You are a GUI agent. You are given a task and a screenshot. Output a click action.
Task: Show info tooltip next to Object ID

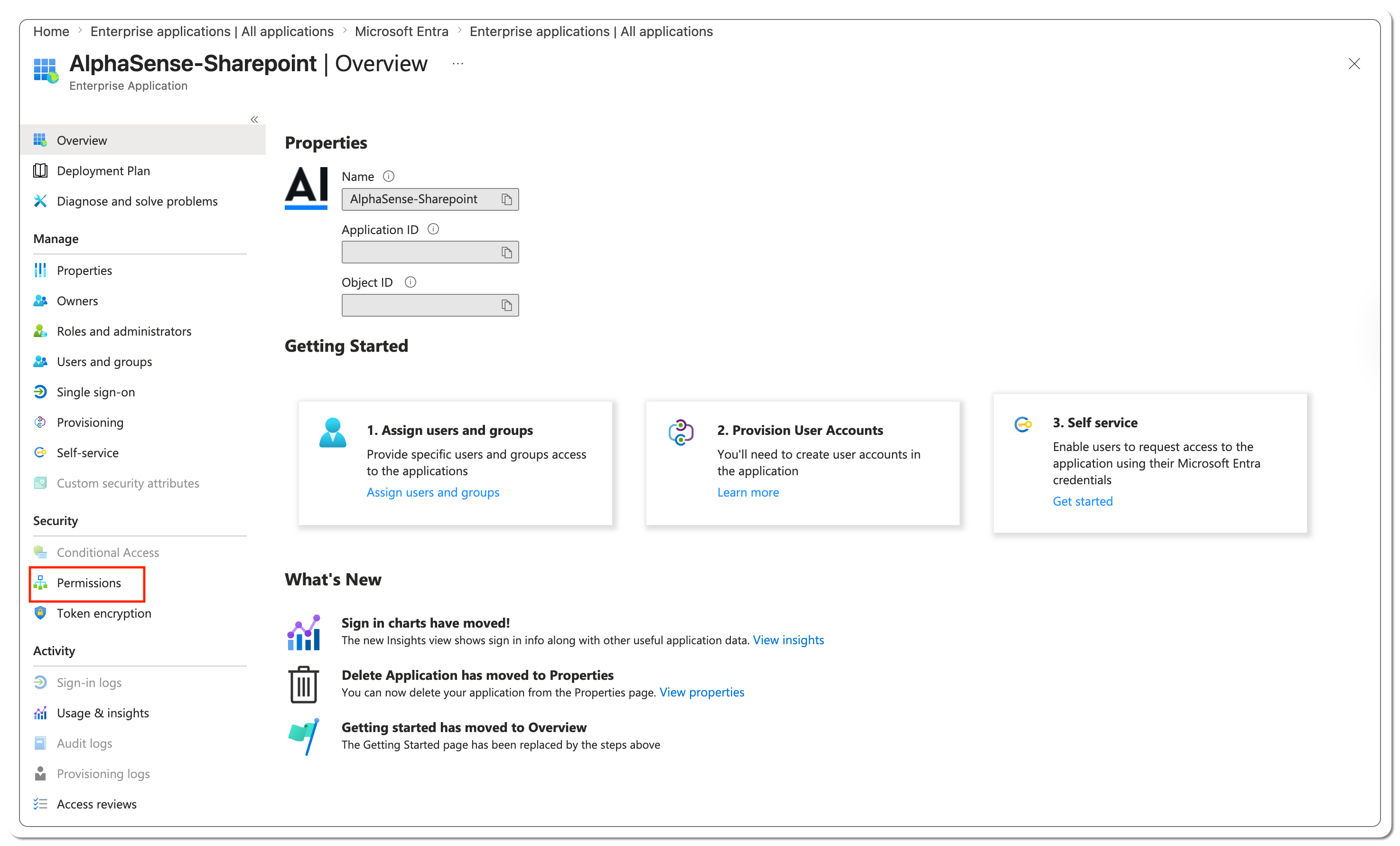tap(410, 282)
